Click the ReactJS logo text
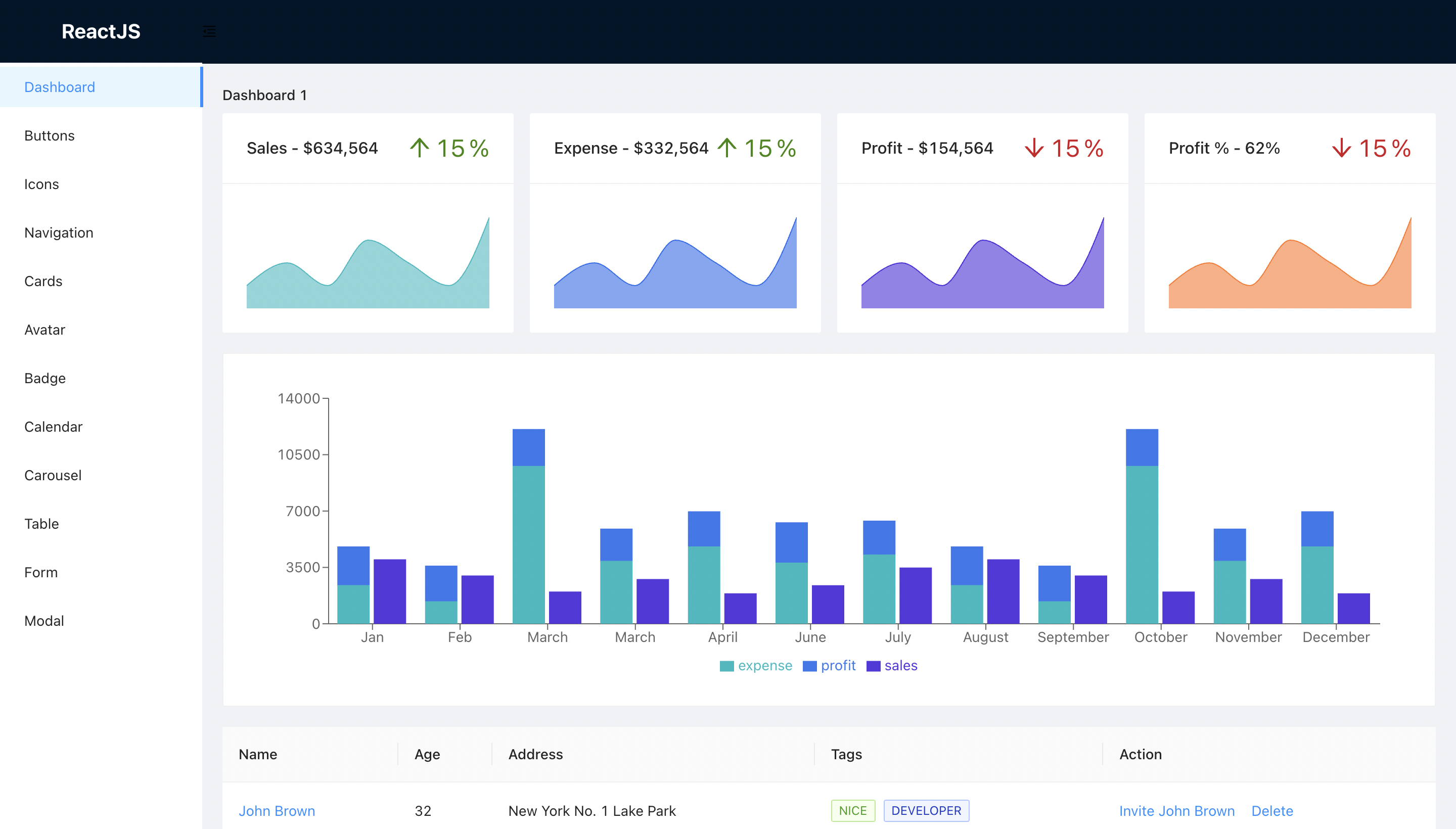Screen dimensions: 1456x829 coord(101,31)
